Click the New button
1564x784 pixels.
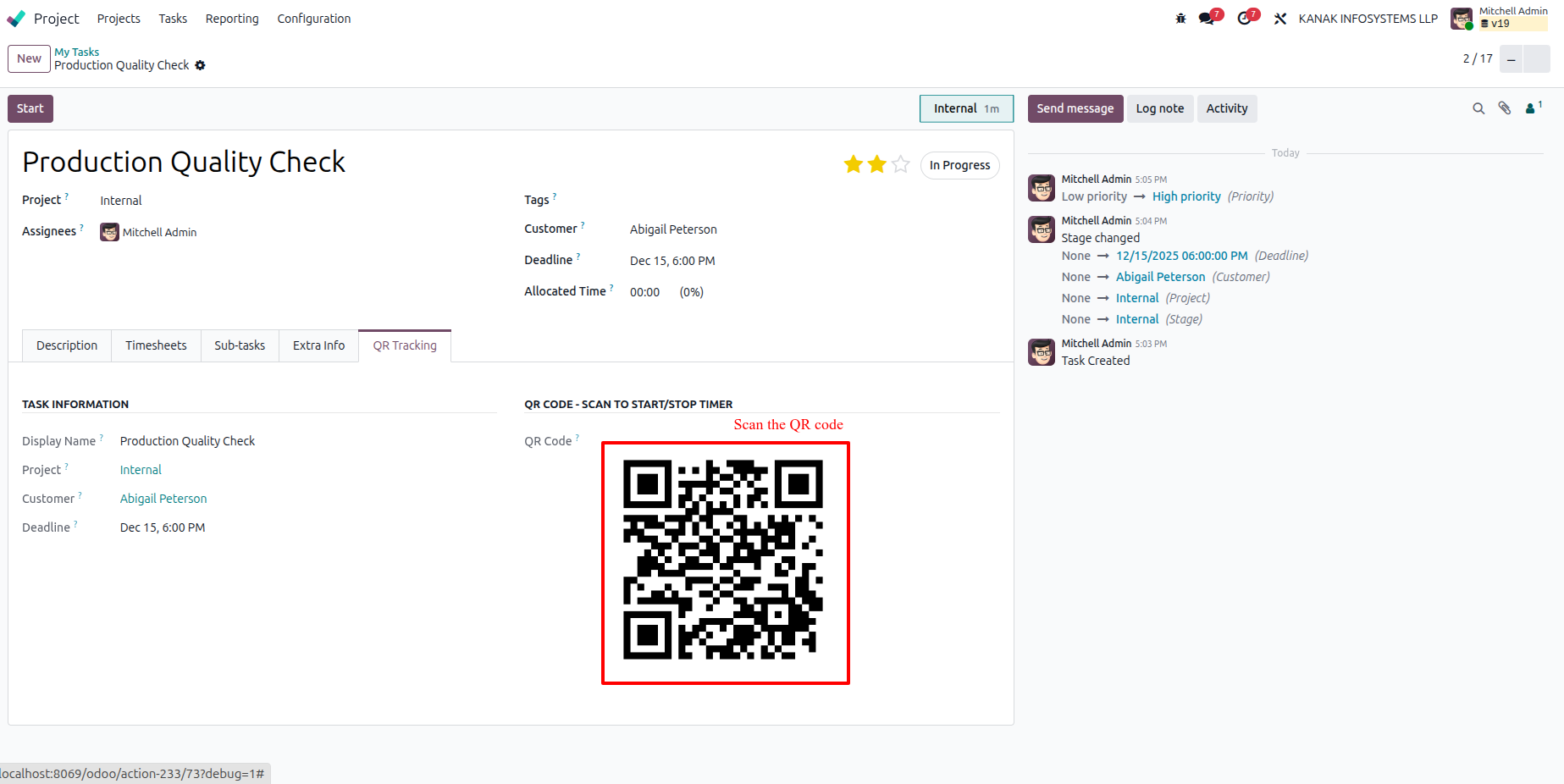pos(29,58)
